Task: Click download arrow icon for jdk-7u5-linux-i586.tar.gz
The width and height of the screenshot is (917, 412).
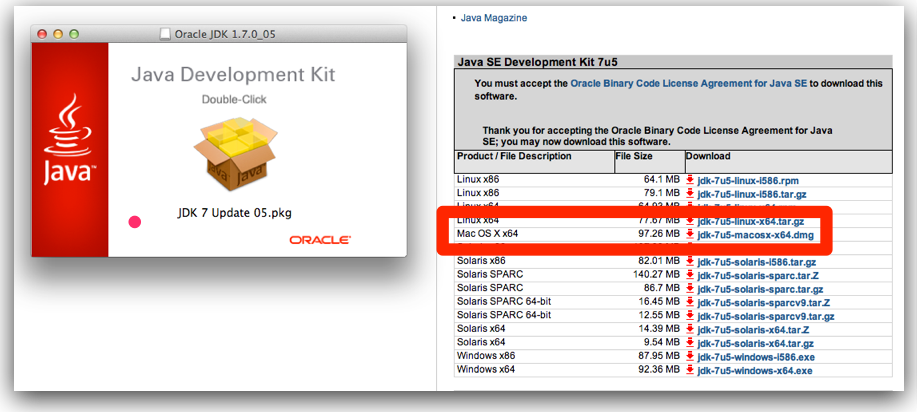Action: coord(690,193)
